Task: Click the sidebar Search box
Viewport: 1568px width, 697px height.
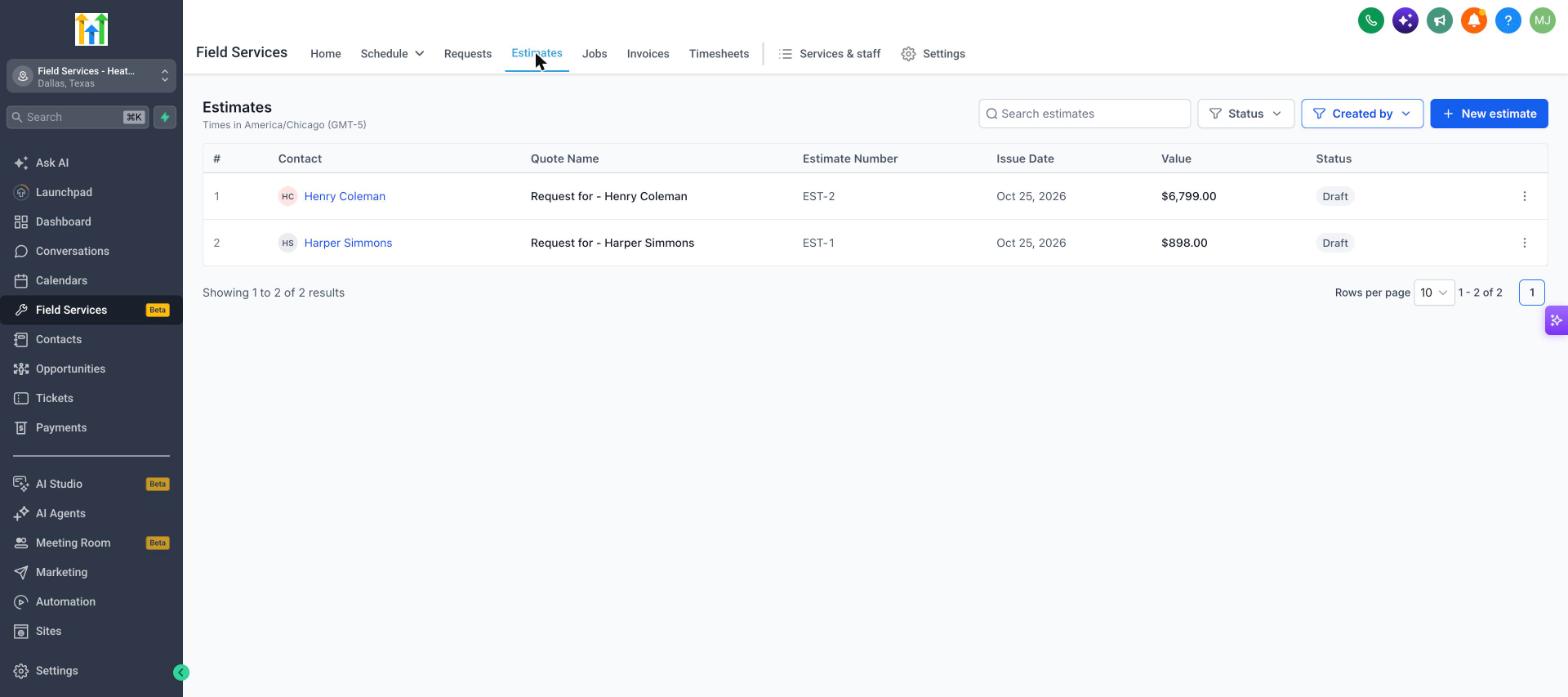Action: tap(78, 117)
